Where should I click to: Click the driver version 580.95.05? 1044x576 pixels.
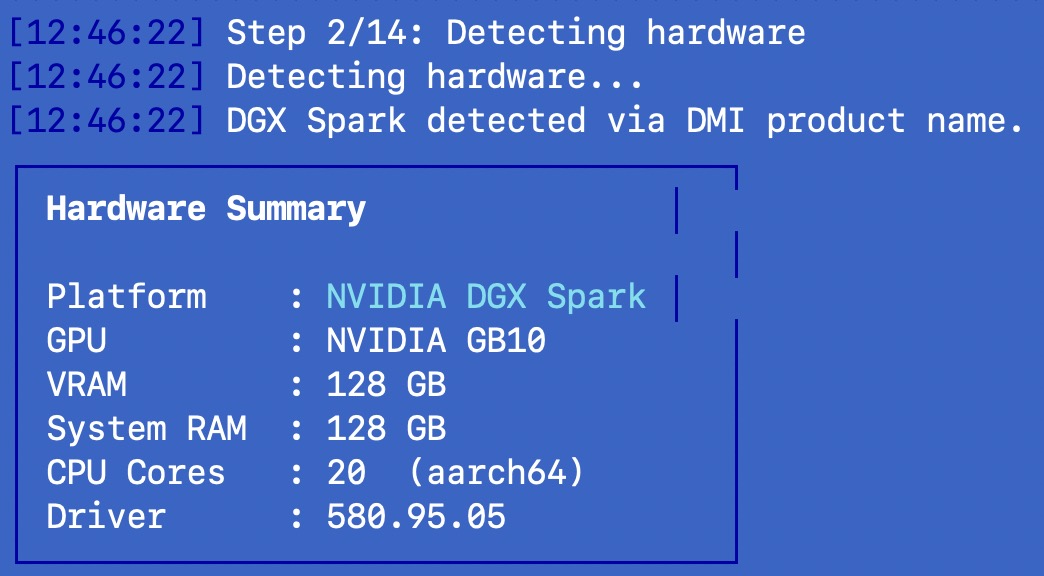416,517
